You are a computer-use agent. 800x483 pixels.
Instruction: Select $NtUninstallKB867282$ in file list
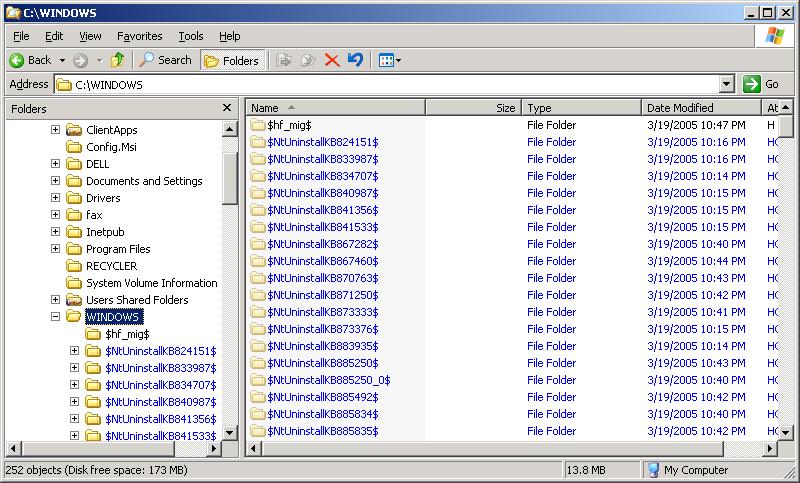322,244
